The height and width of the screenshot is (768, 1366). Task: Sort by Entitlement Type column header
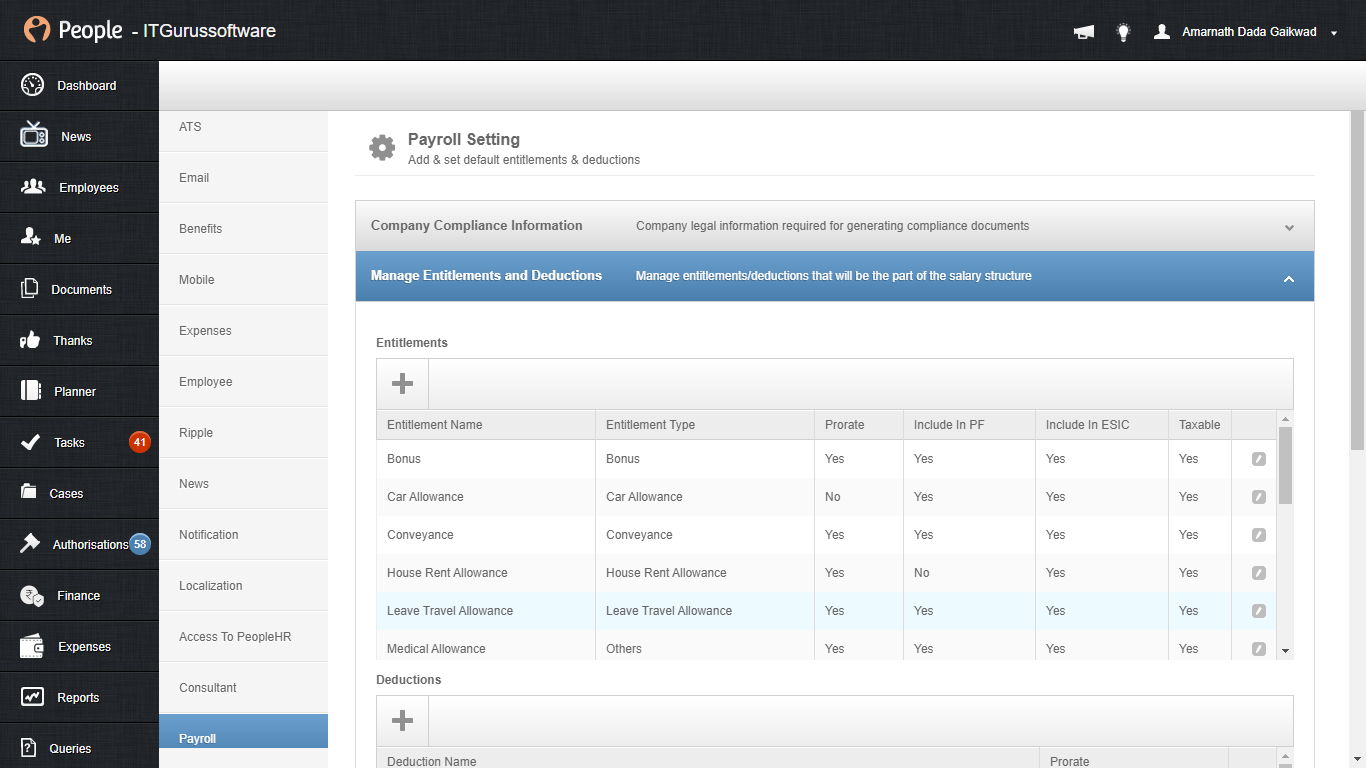[x=705, y=425]
